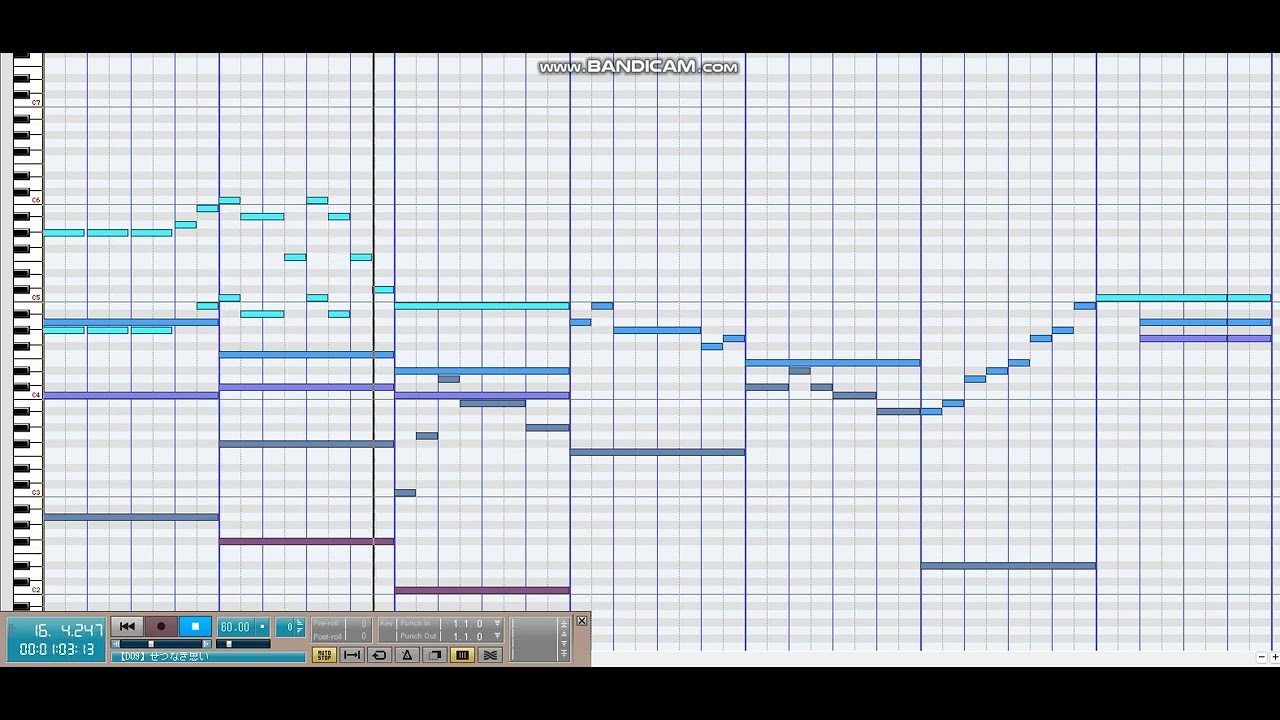Click the zoom out minus button
The image size is (1280, 720).
(x=1261, y=657)
